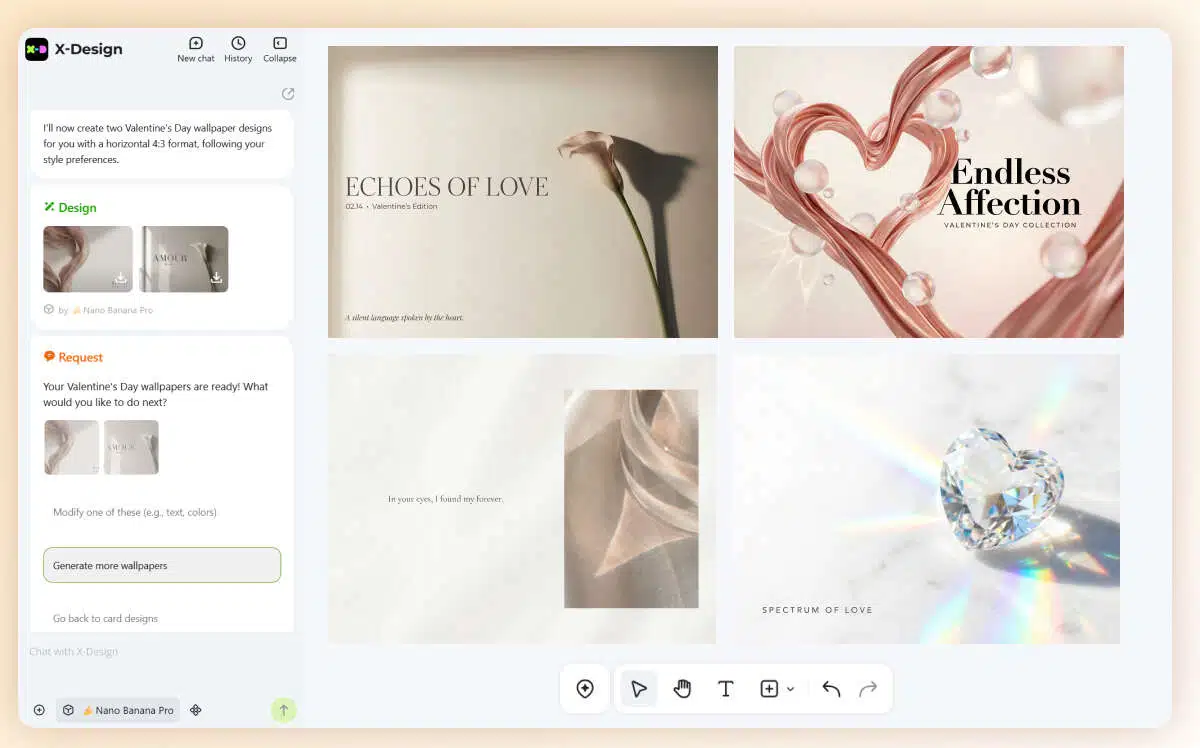Open the chat History
The height and width of the screenshot is (748, 1200).
point(238,49)
